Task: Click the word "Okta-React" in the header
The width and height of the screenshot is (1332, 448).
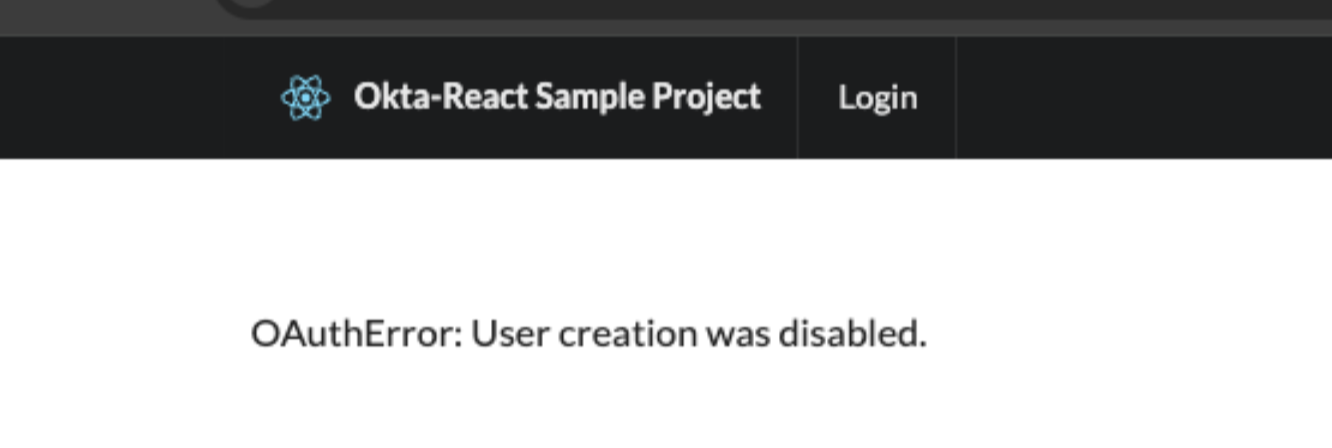Action: [x=440, y=97]
